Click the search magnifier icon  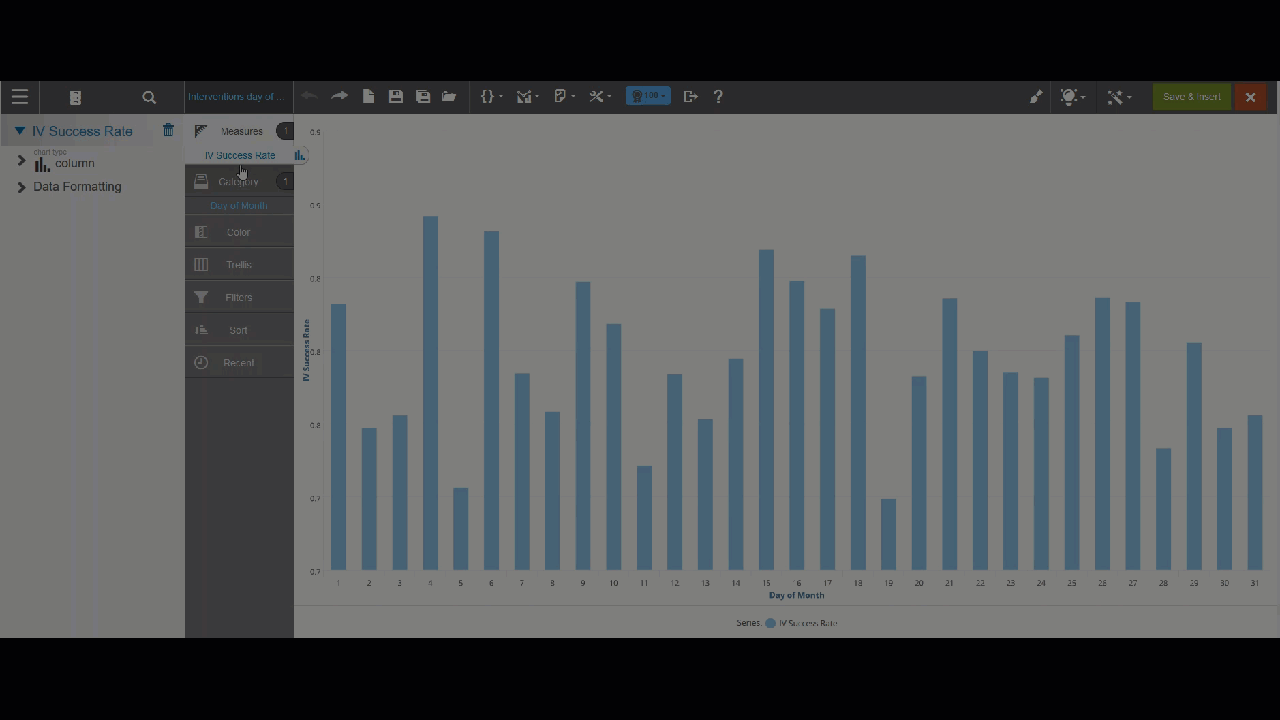coord(149,97)
